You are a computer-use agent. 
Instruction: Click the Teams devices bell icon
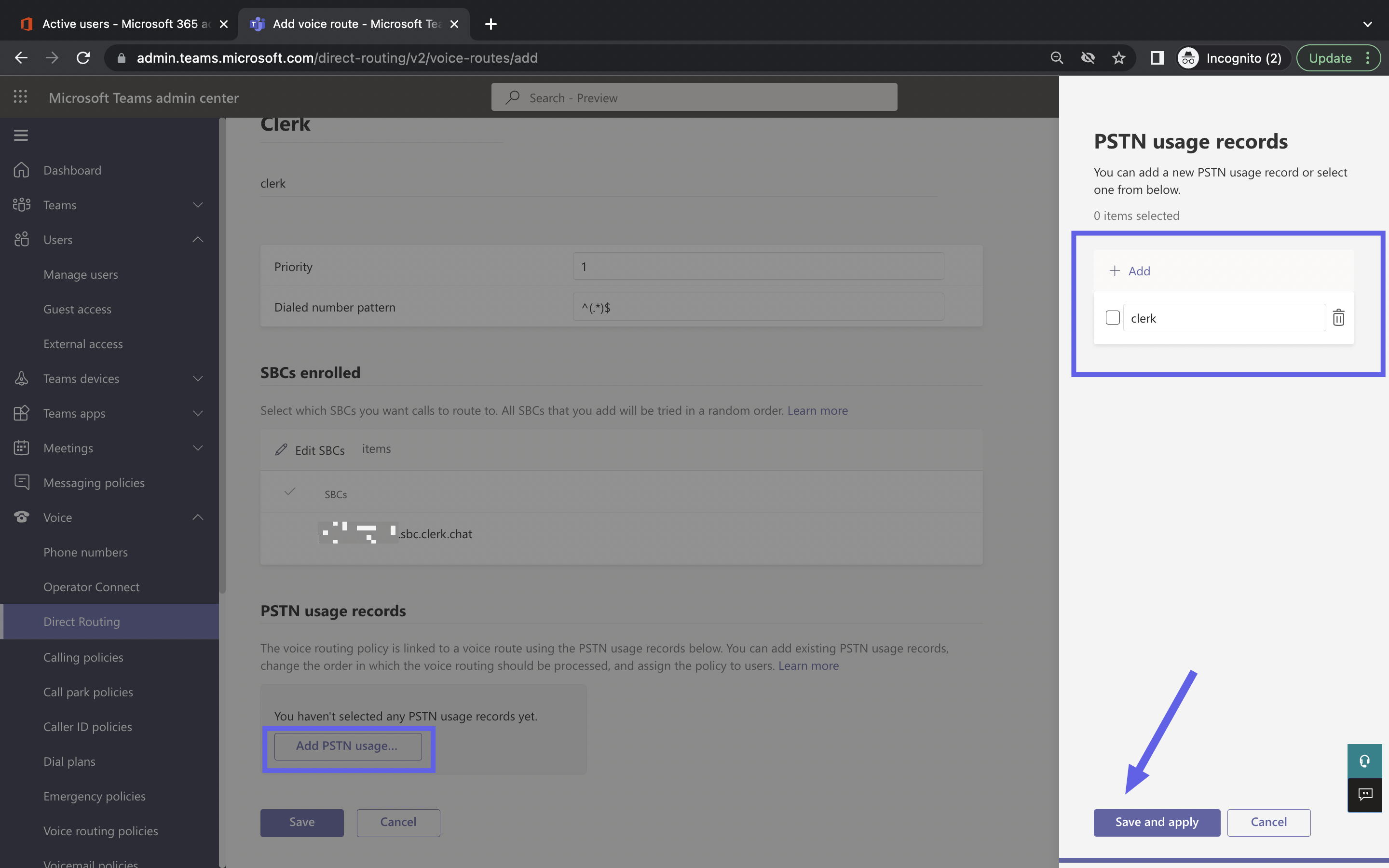tap(21, 379)
